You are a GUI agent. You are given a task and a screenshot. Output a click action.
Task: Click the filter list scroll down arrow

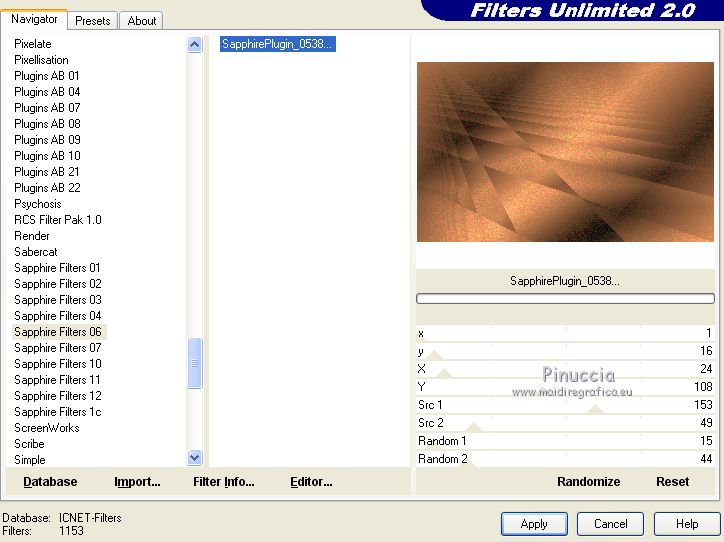(x=194, y=458)
